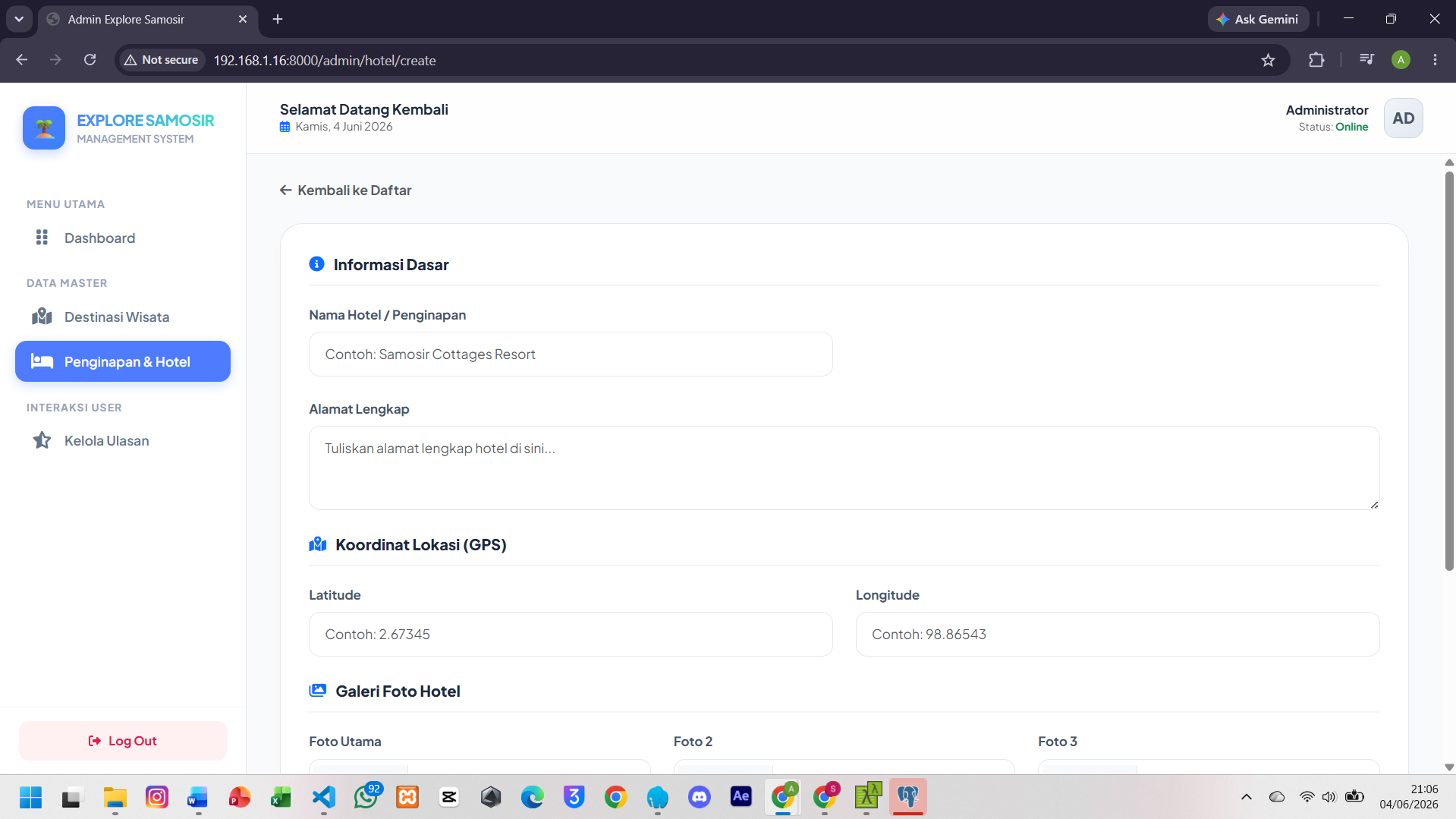Open WhatsApp from the taskbar

366,797
